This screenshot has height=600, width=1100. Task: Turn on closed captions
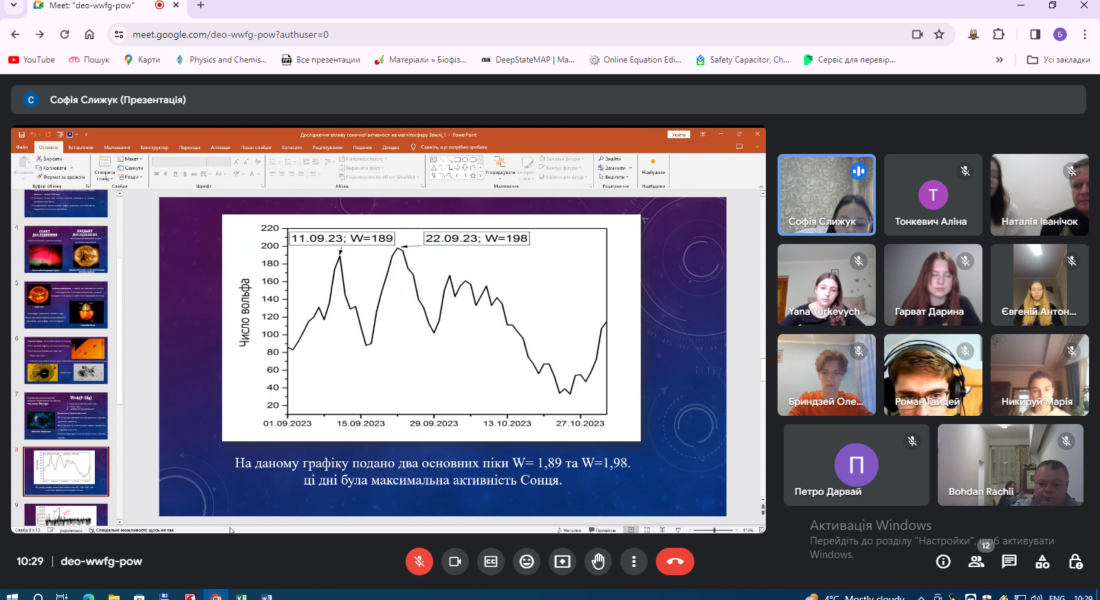click(491, 561)
